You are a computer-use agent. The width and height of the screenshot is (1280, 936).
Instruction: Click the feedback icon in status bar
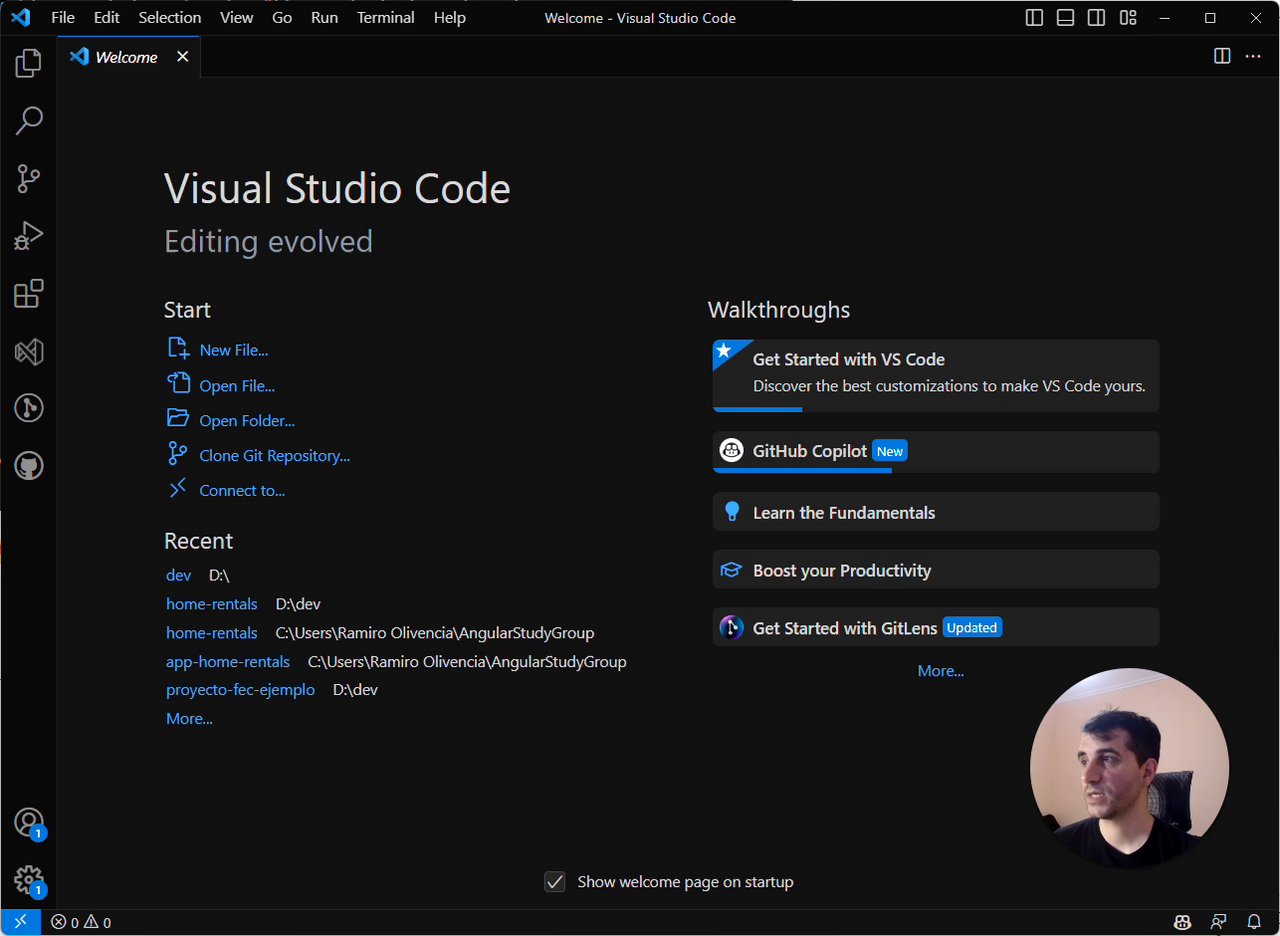[x=1218, y=922]
